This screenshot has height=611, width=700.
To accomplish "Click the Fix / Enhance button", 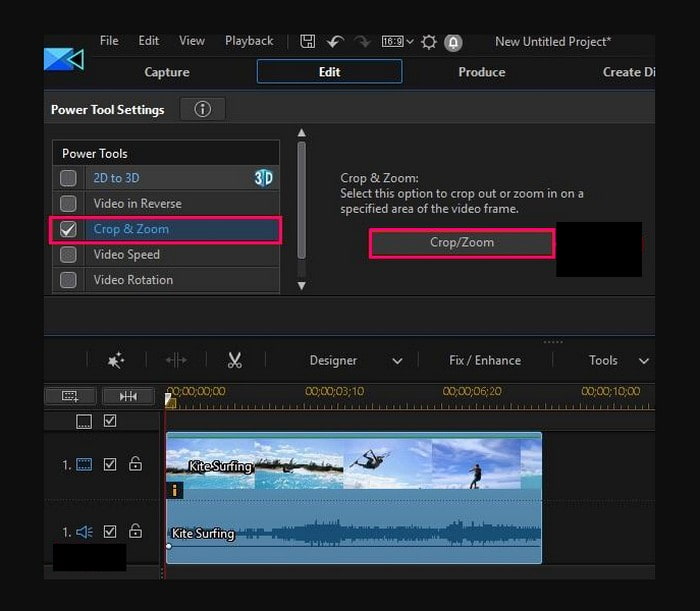I will [x=485, y=360].
